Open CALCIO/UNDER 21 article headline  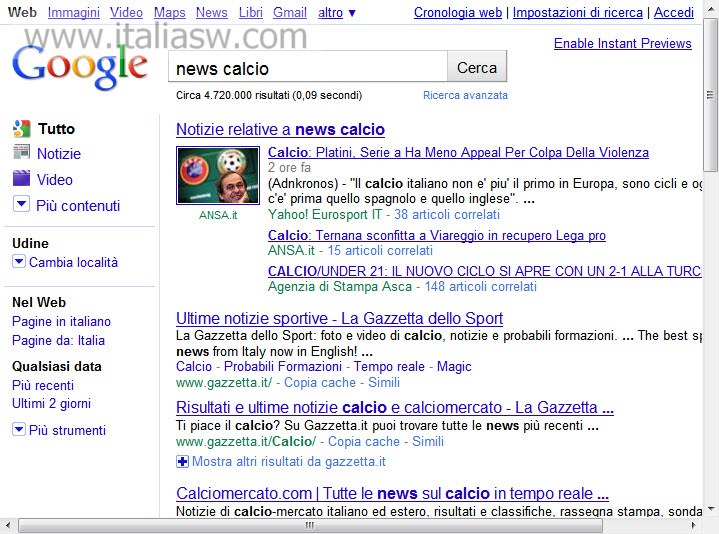484,271
